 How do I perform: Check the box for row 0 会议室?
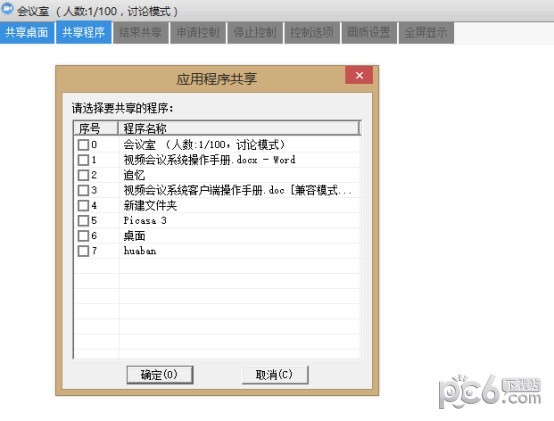pos(83,145)
